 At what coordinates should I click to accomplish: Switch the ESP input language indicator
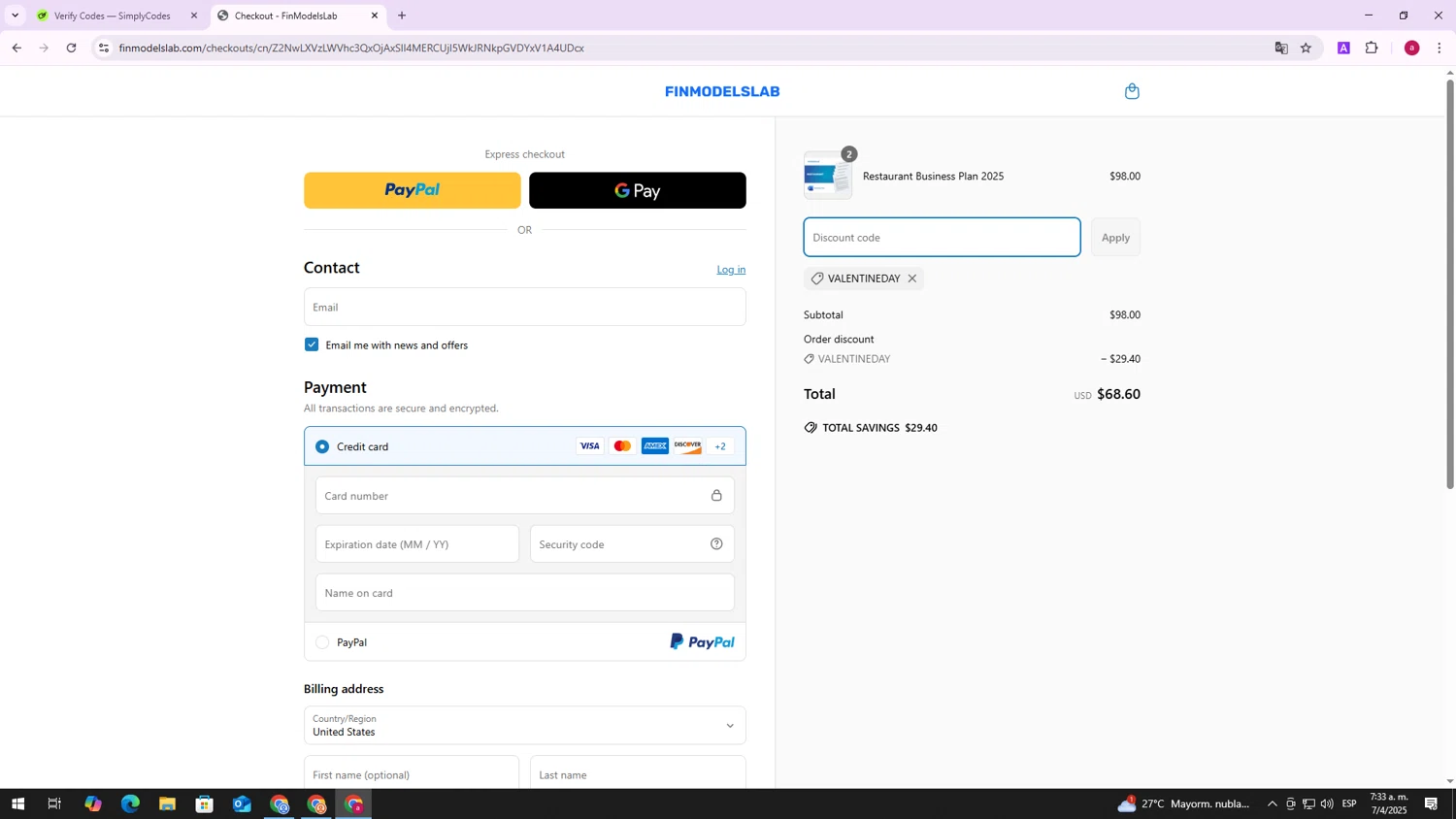point(1349,804)
